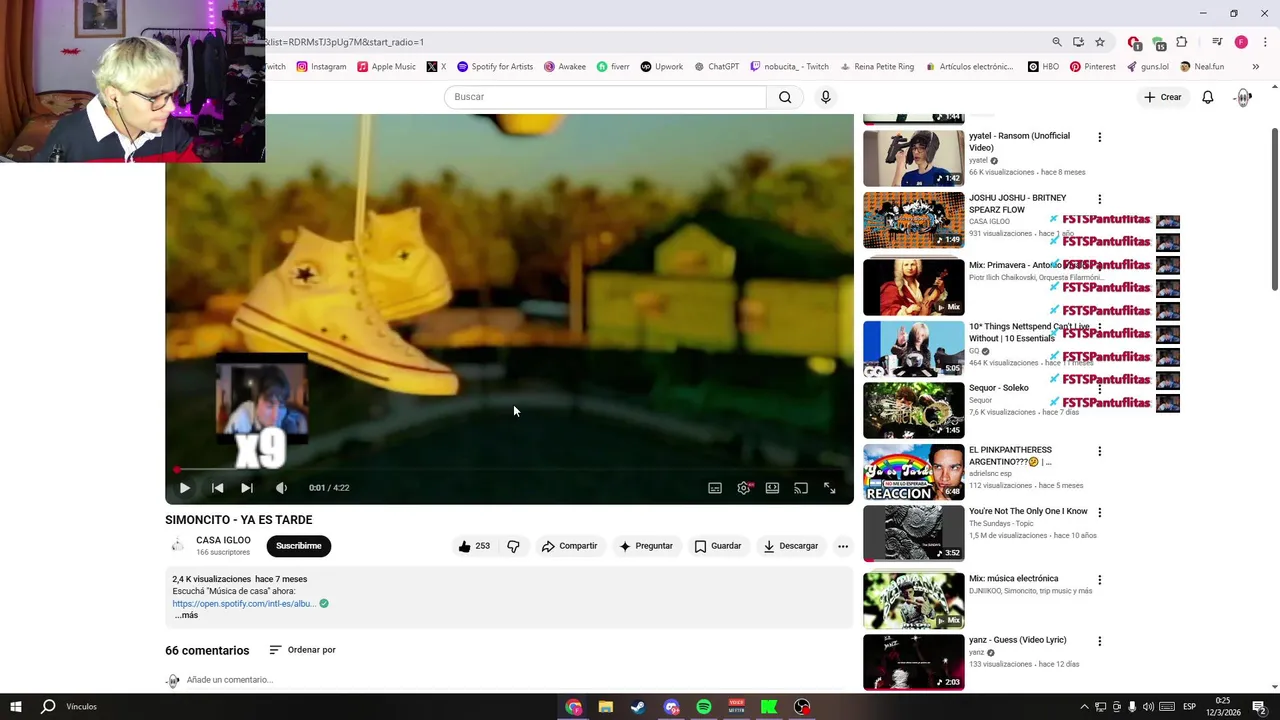Dislike the video
This screenshot has width=1280, height=720.
[513, 546]
